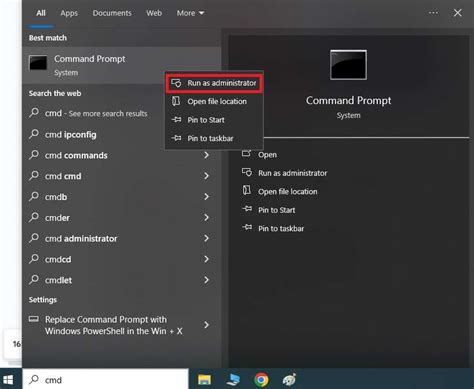474x389 pixels.
Task: Select the 'cmdcd' web suggestion
Action: [x=122, y=259]
